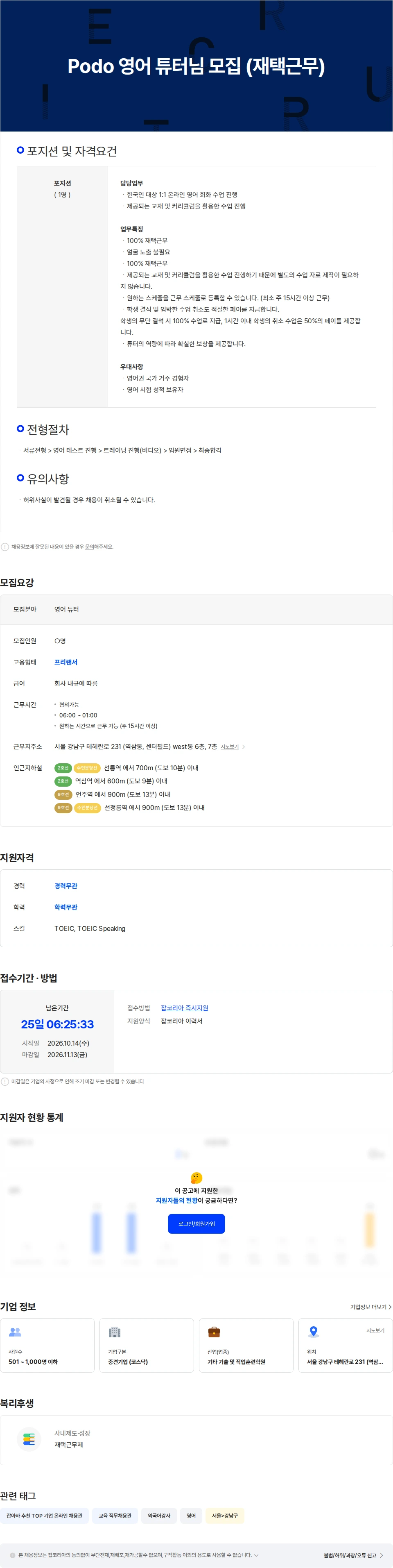Click the 수인분당선 badge for 선정릉역
Screen dimensions: 393x1568
point(87,807)
